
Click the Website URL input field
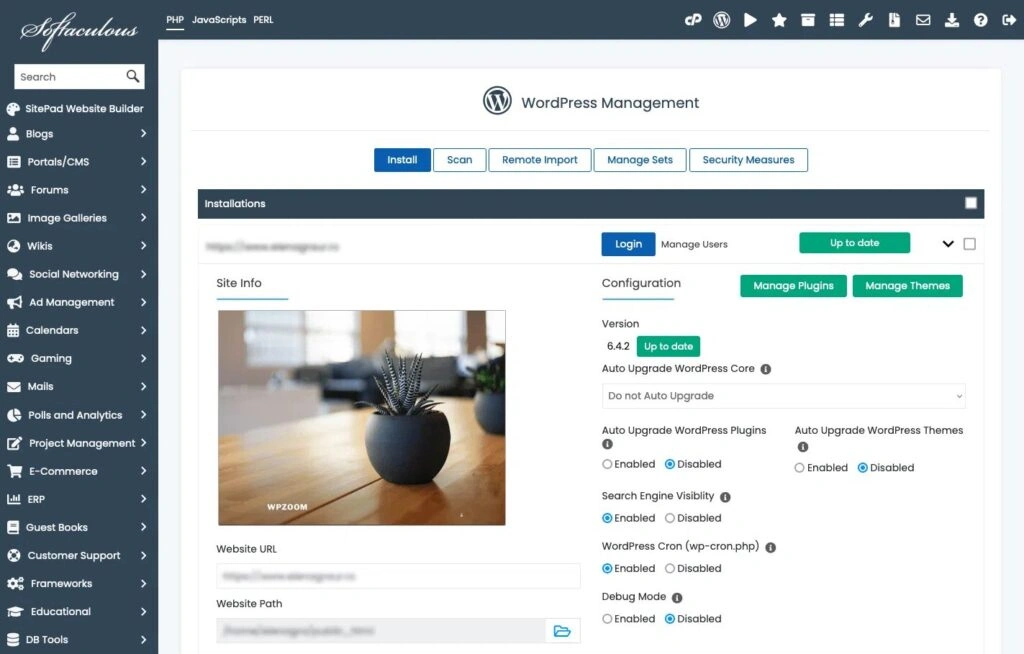point(398,576)
